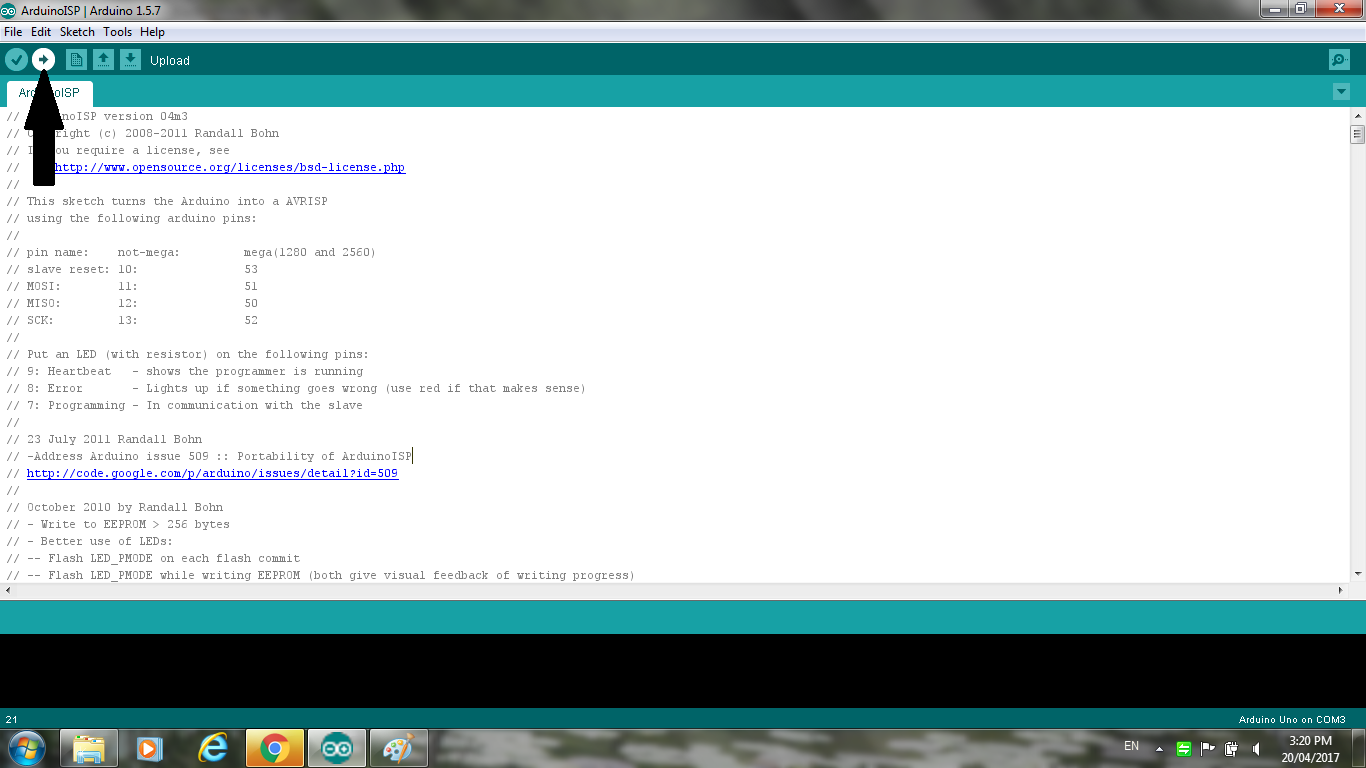Create a new sketch with New icon
Image resolution: width=1366 pixels, height=768 pixels.
click(76, 60)
